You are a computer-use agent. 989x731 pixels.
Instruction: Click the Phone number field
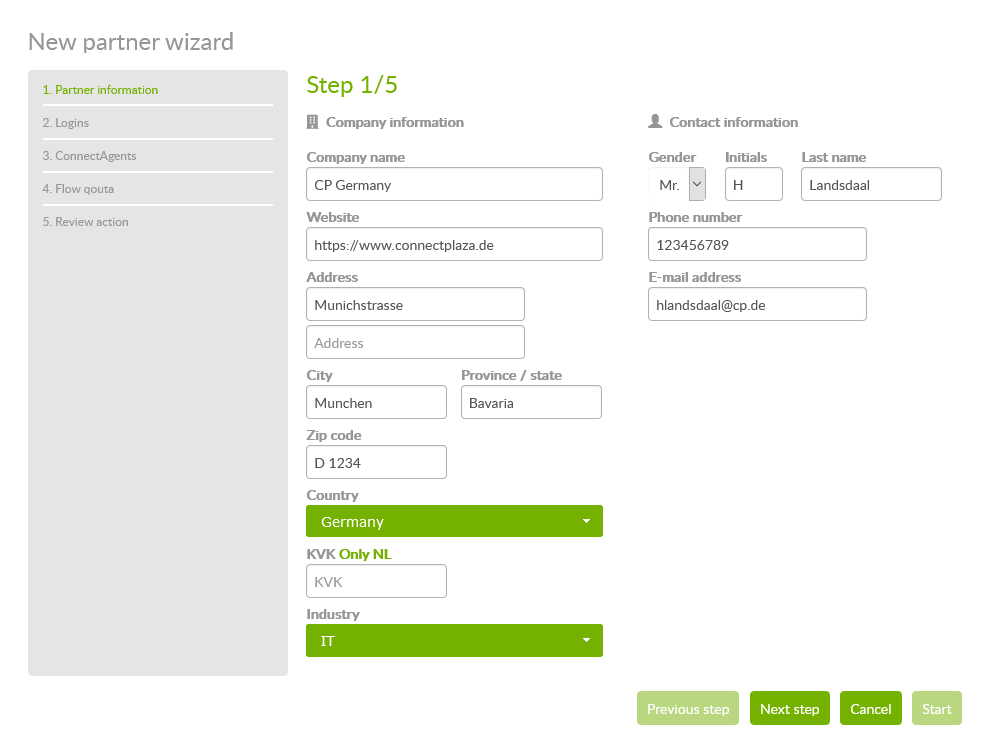[757, 244]
